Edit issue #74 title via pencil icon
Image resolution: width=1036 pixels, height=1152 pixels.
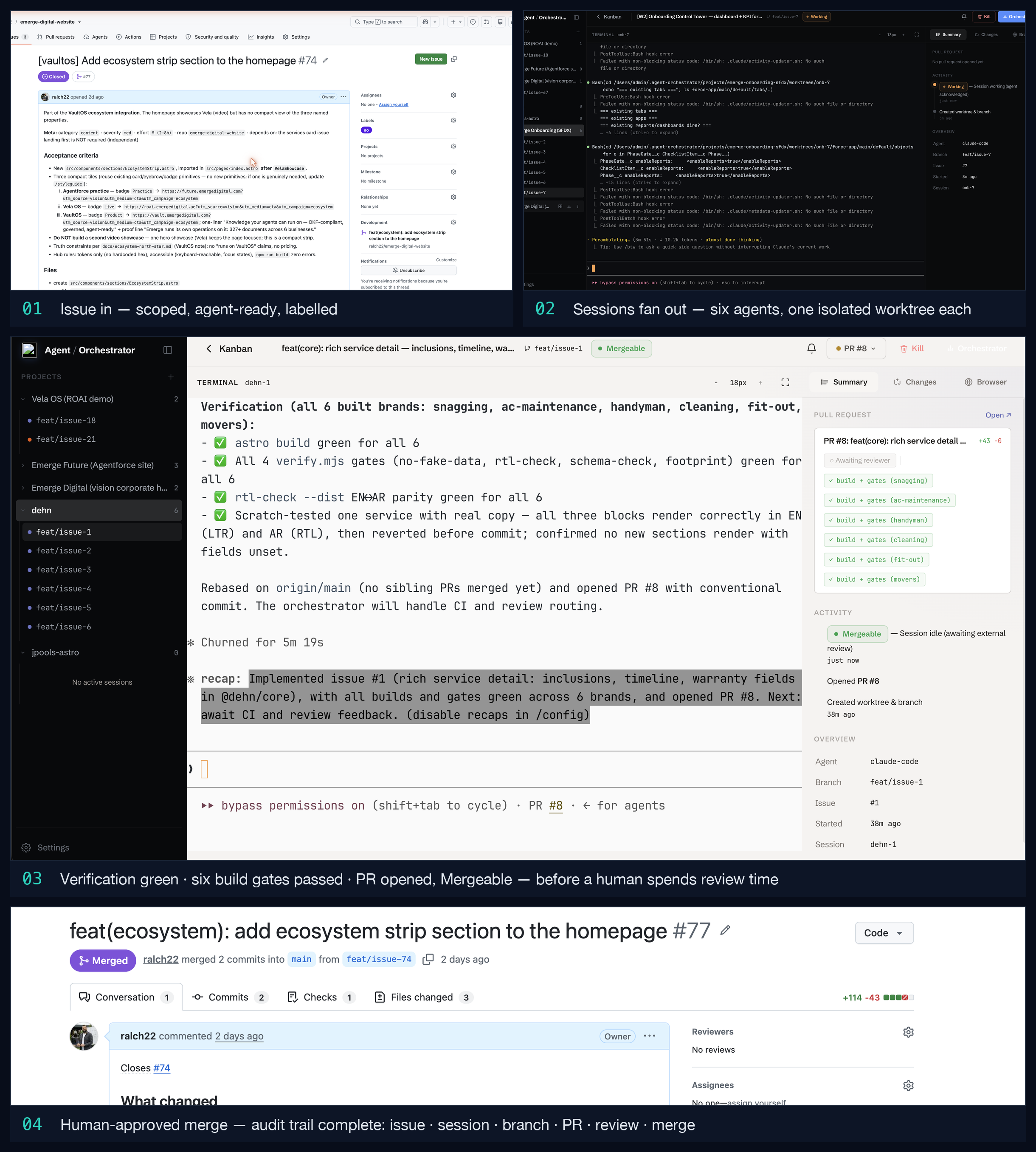coord(325,60)
